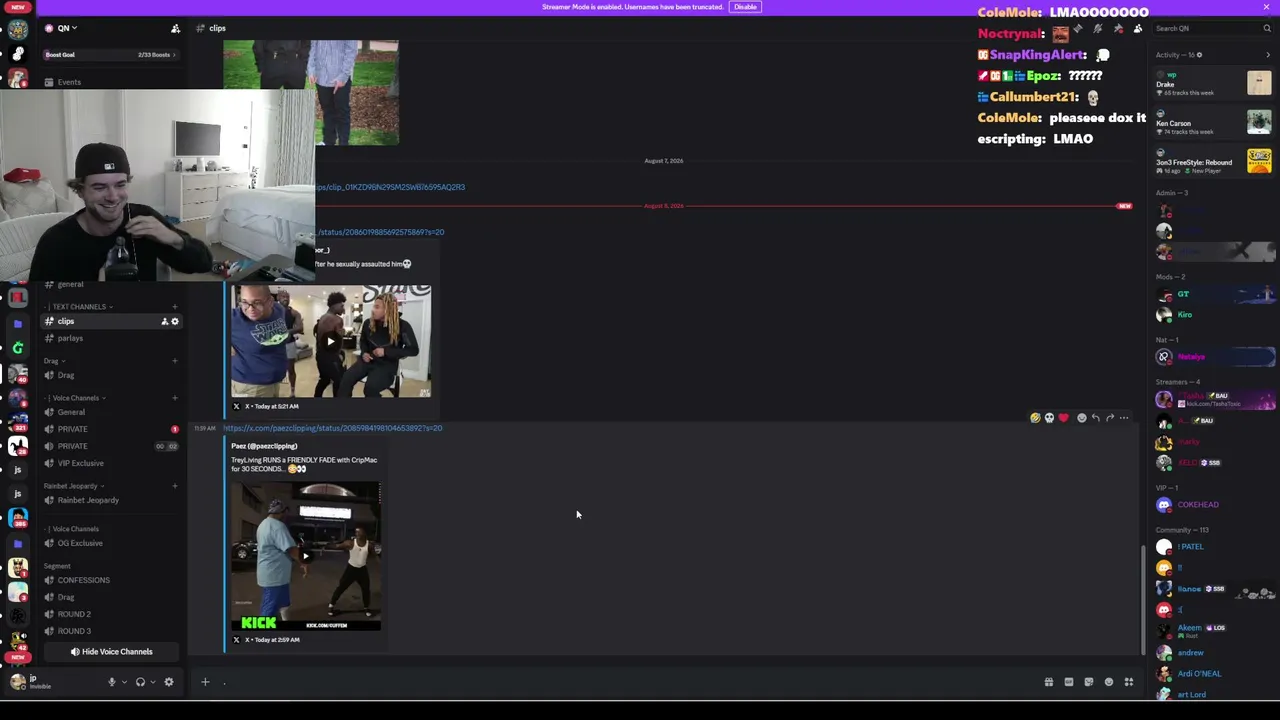Add the laughing emoji reaction to message
The height and width of the screenshot is (720, 1280).
[1035, 418]
